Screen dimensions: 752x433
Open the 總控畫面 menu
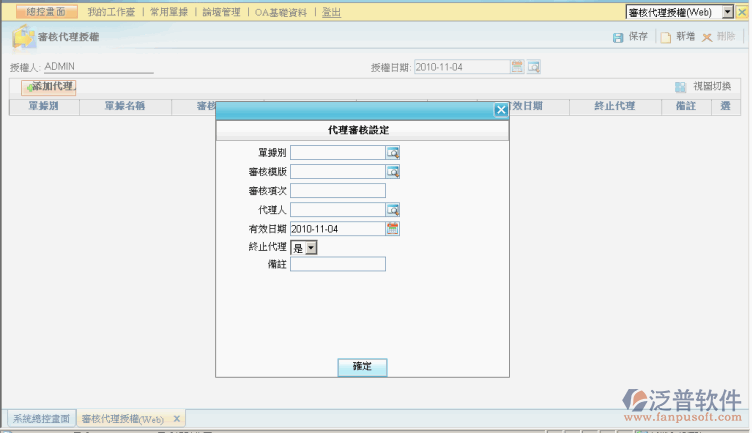pyautogui.click(x=46, y=12)
